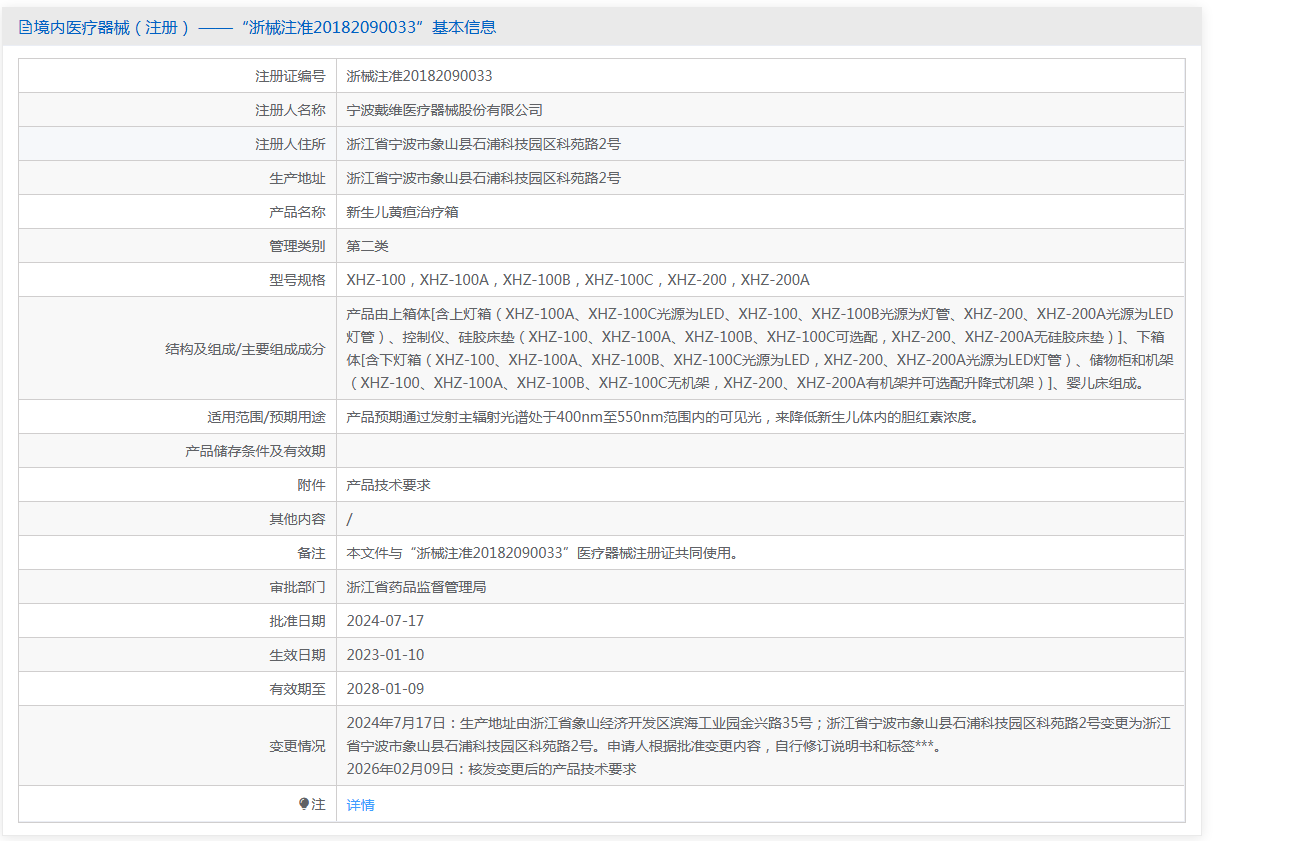Click the 产品名称 label
Screen dimensions: 1295x841
297,212
